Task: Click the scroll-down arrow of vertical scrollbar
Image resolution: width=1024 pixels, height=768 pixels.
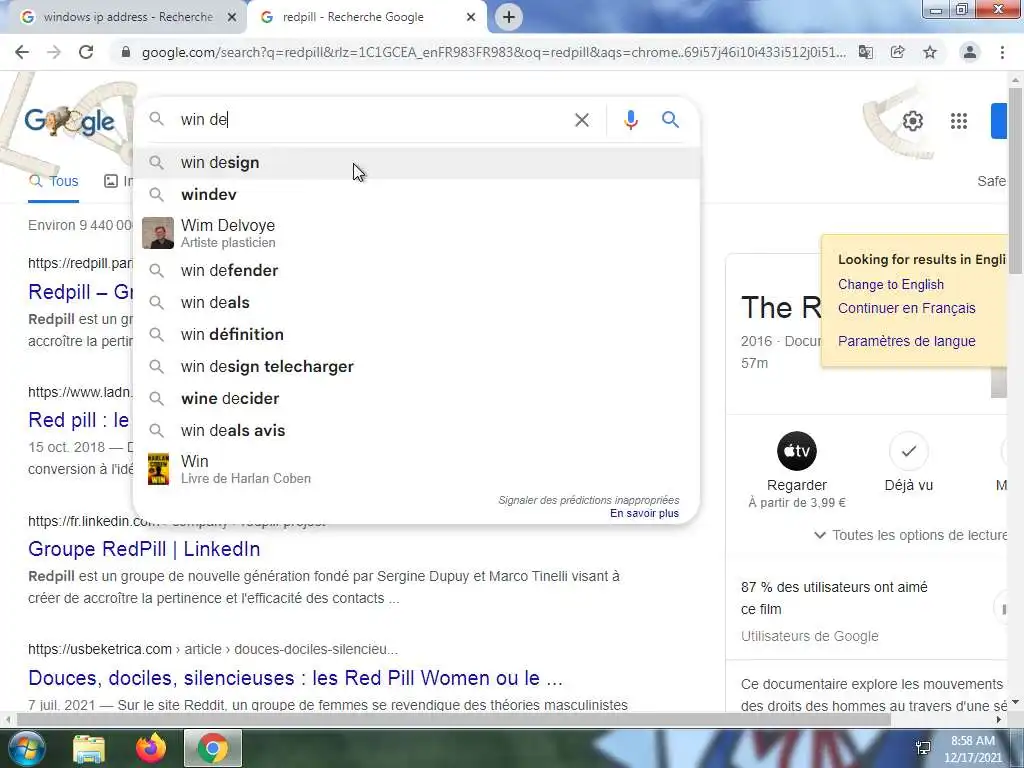Action: point(1015,703)
